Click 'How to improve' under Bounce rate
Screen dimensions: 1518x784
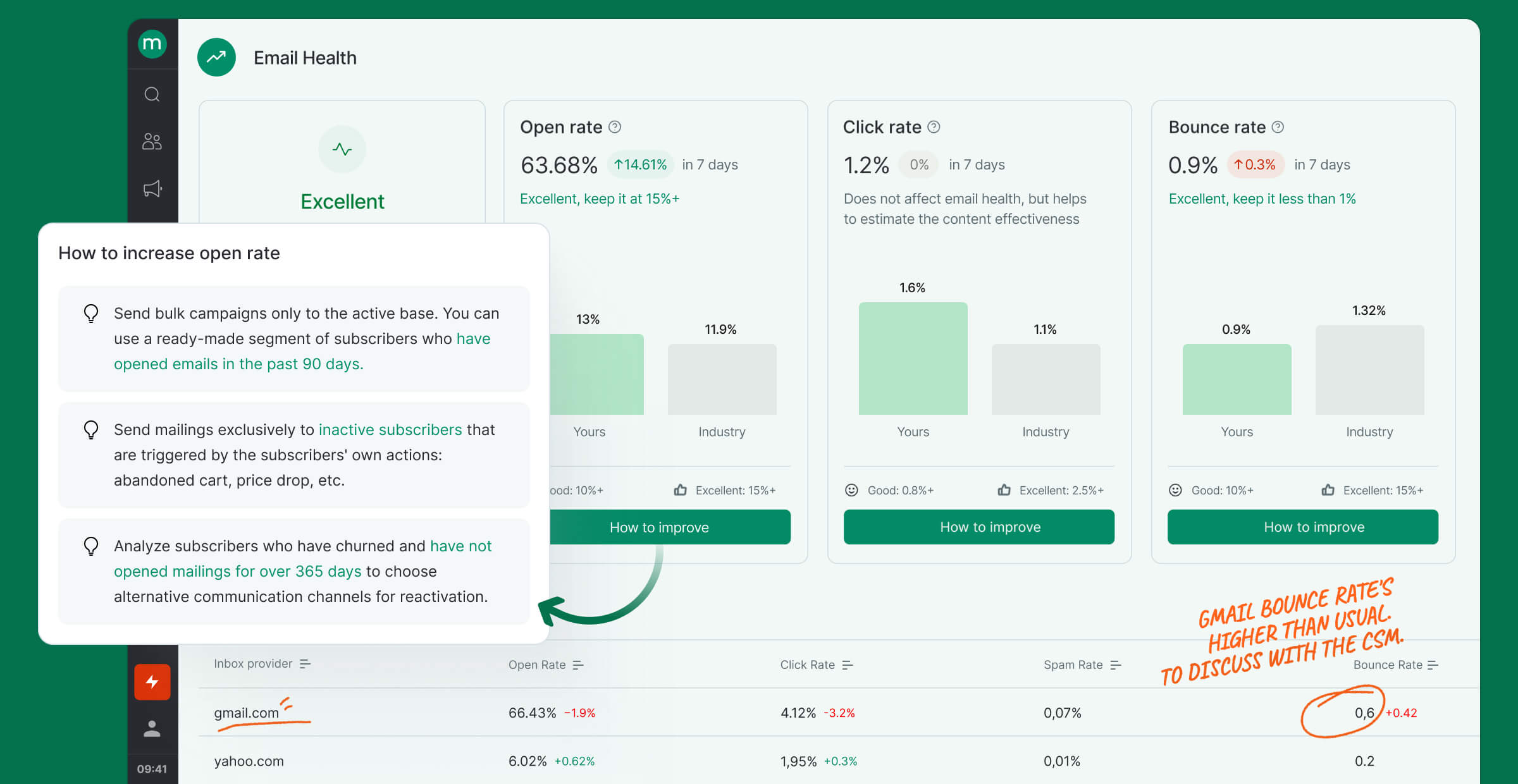(x=1302, y=527)
